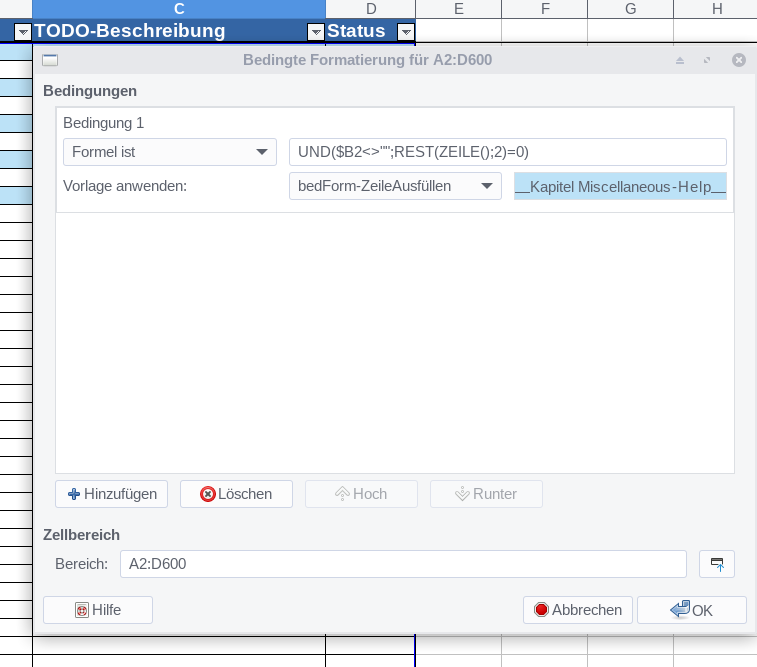Delete the condition using Löschen

pyautogui.click(x=236, y=494)
